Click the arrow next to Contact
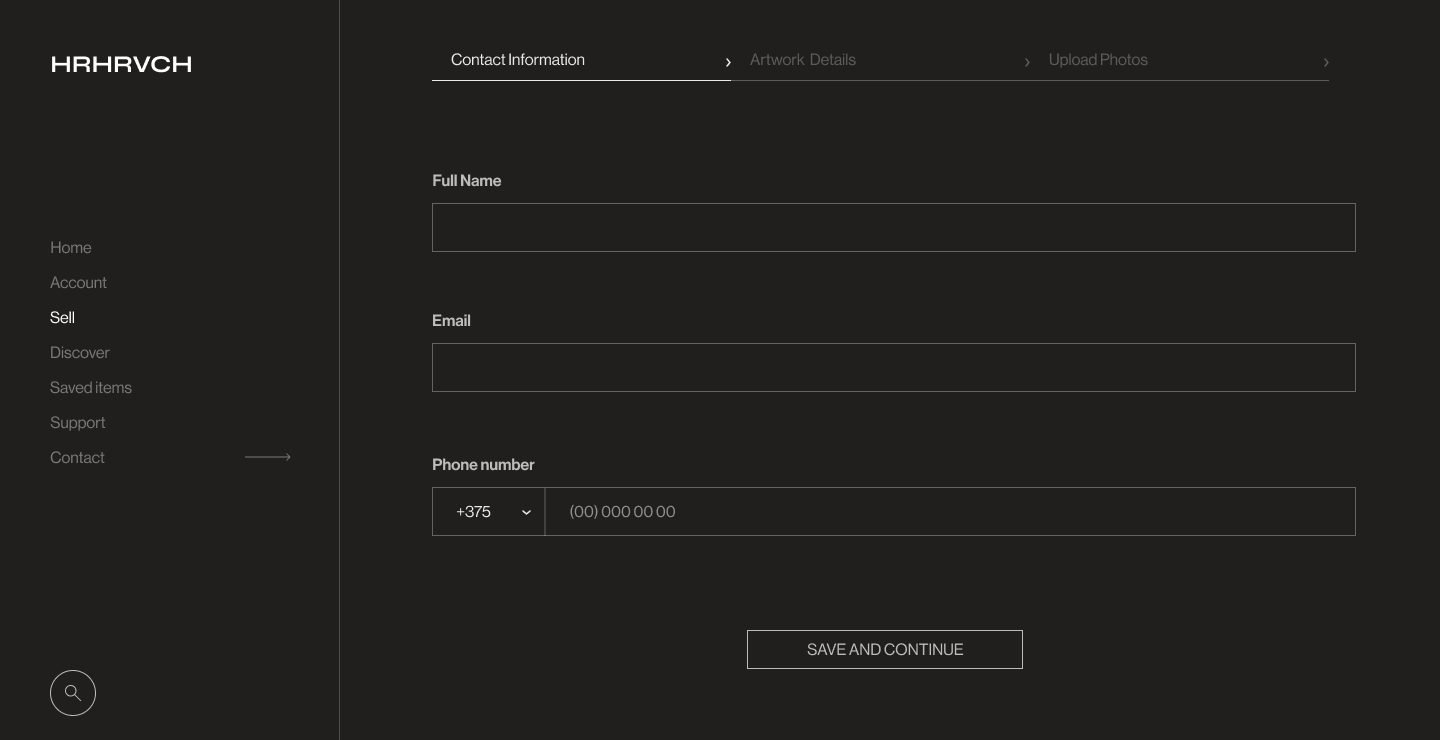Screen dimensions: 1440x740 click(268, 457)
